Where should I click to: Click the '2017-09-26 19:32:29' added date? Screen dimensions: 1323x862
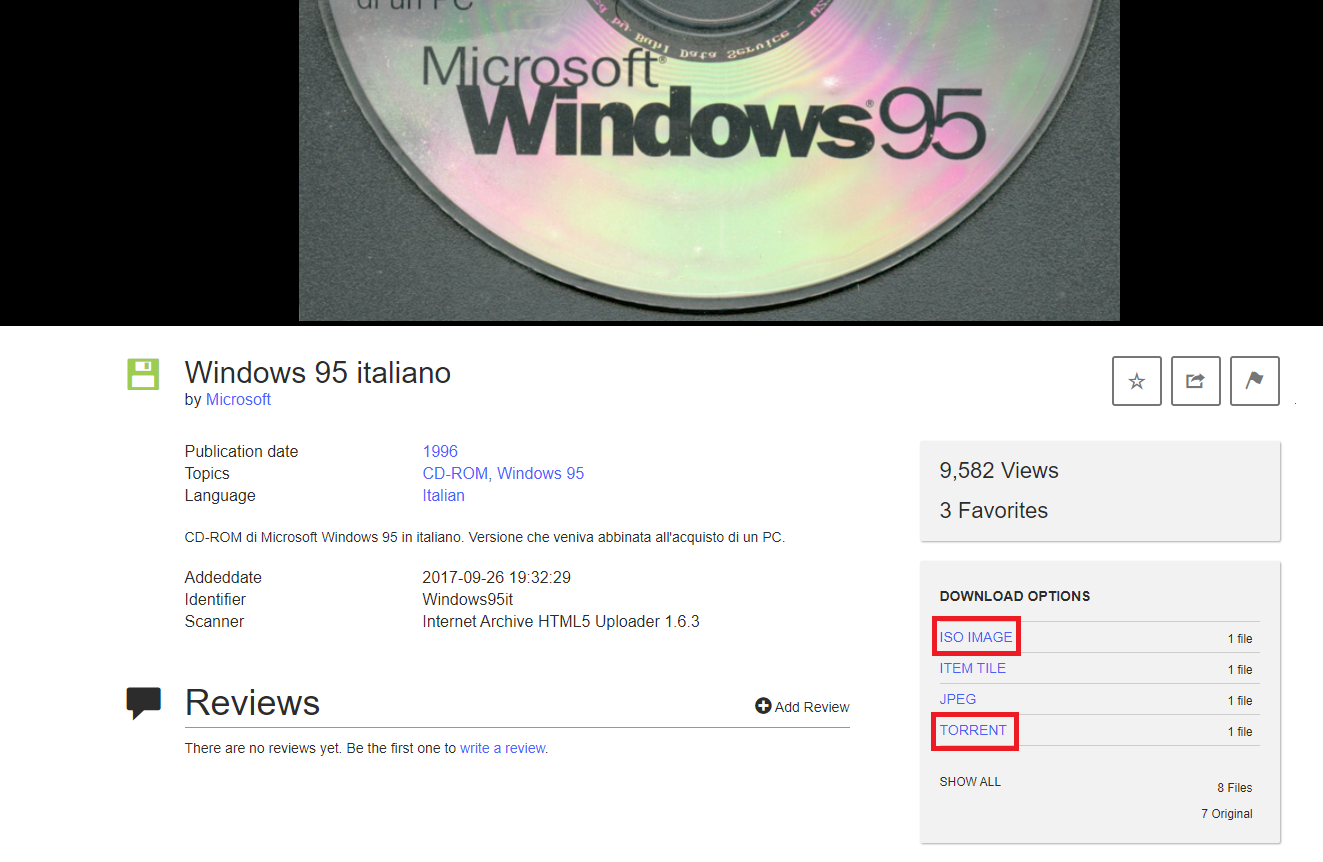[497, 577]
